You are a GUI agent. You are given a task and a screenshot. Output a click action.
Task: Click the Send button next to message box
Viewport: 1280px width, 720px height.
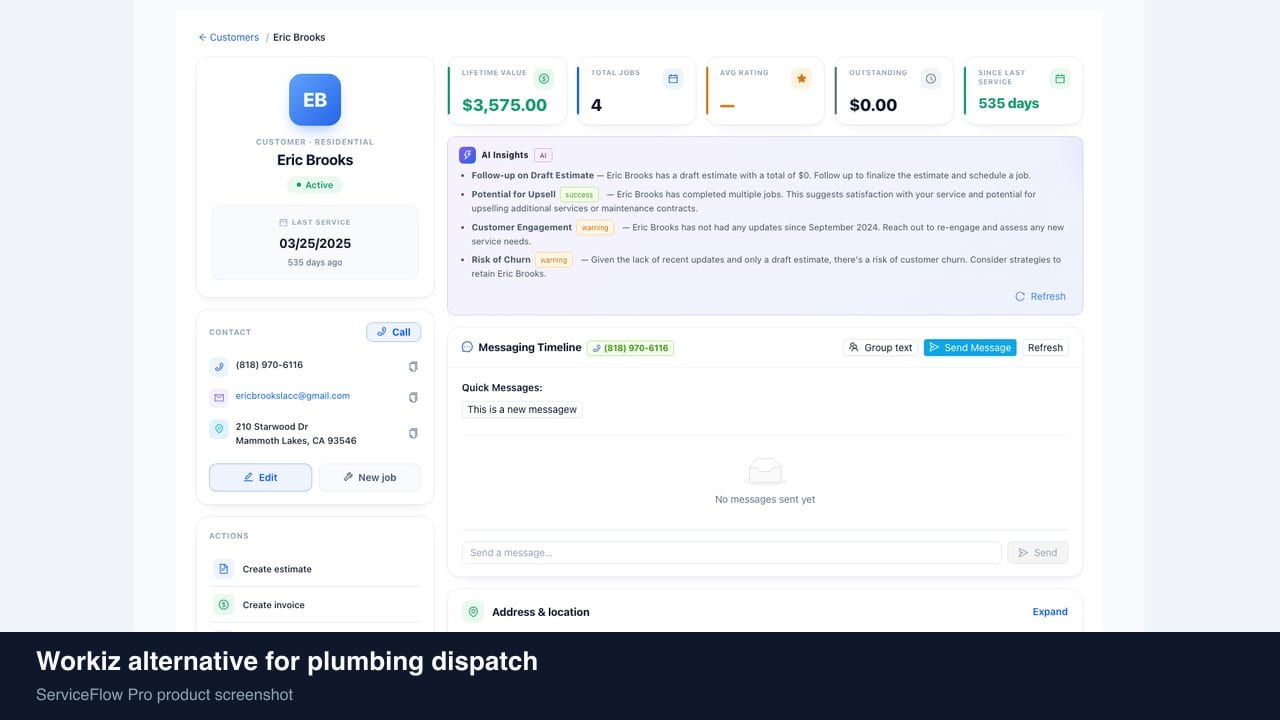(x=1038, y=552)
